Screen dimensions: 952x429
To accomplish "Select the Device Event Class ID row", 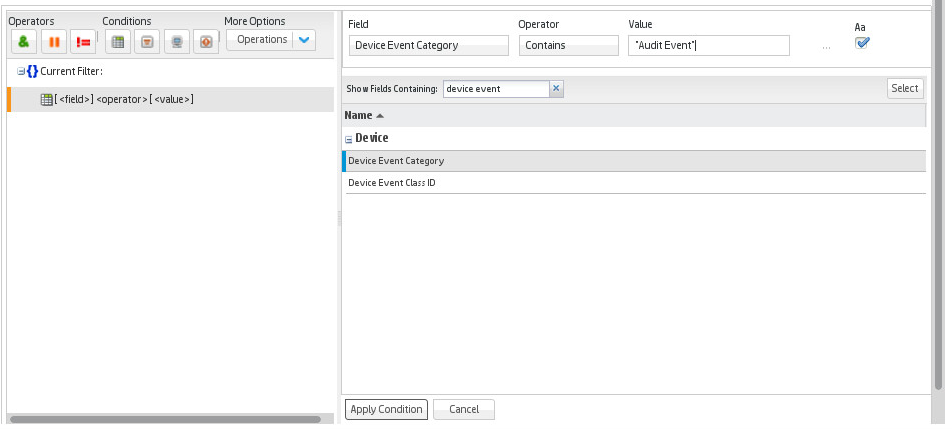I will click(634, 183).
